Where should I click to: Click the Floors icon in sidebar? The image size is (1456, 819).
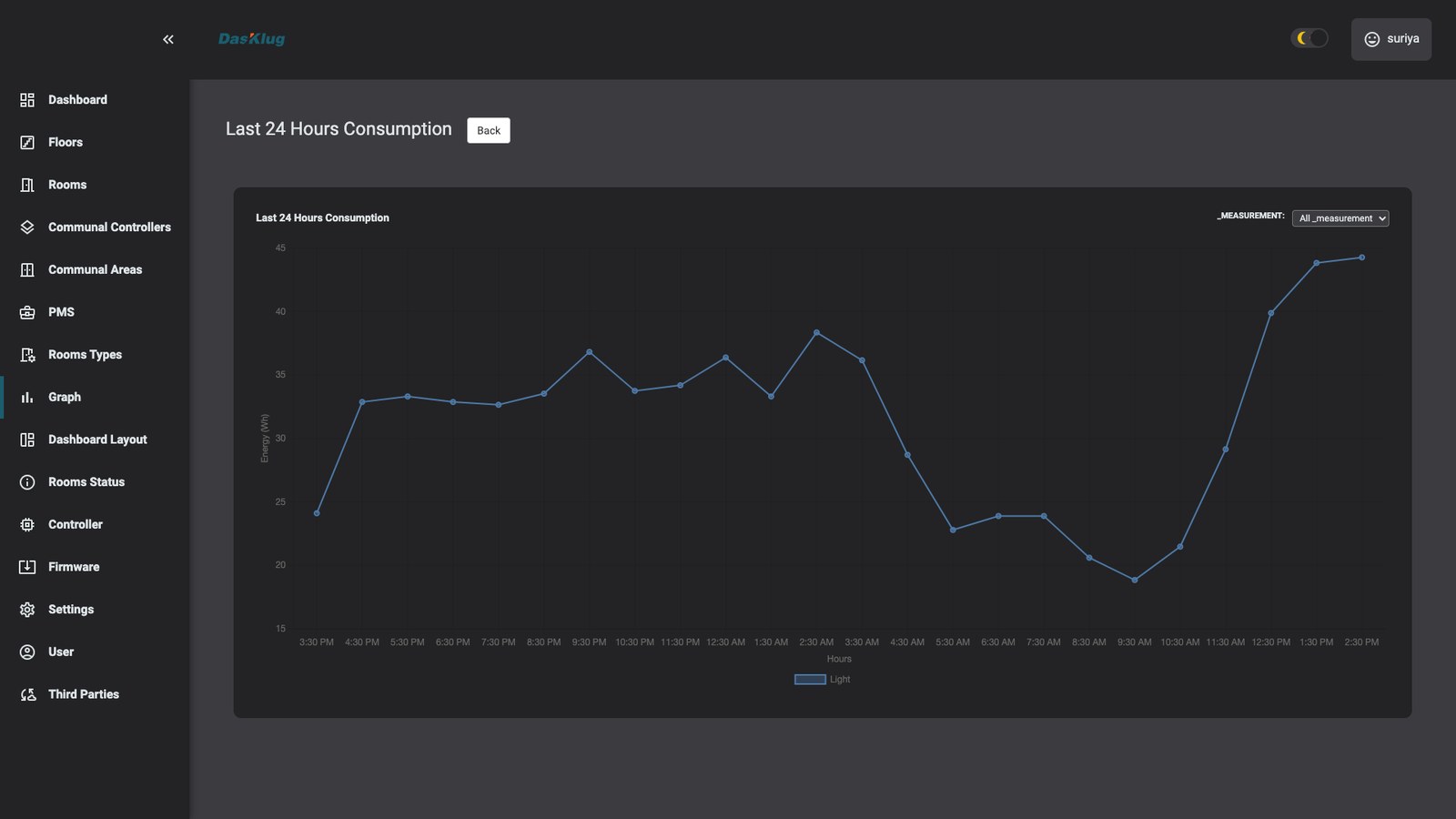pyautogui.click(x=27, y=142)
